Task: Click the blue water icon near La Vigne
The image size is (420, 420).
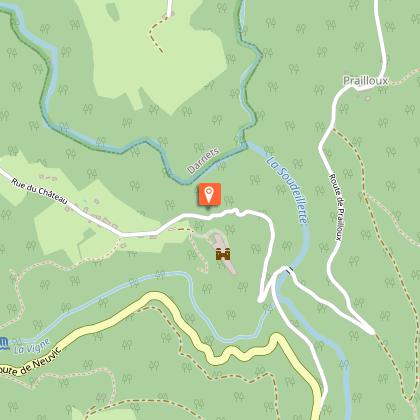Action: click(x=4, y=343)
